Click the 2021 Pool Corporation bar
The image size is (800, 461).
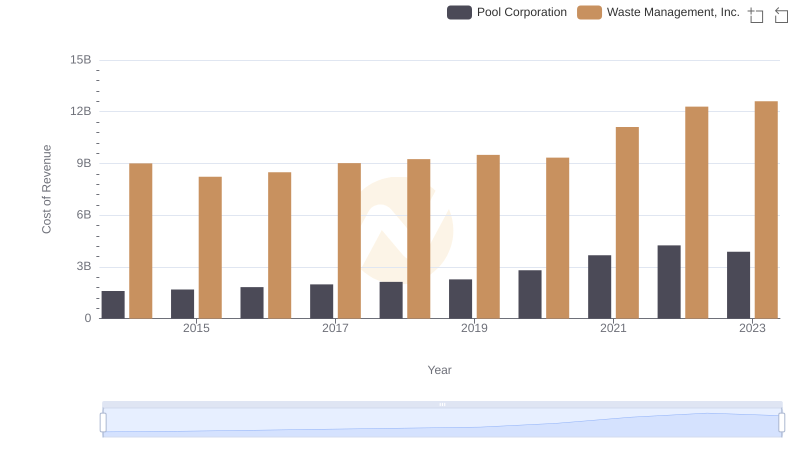(599, 287)
